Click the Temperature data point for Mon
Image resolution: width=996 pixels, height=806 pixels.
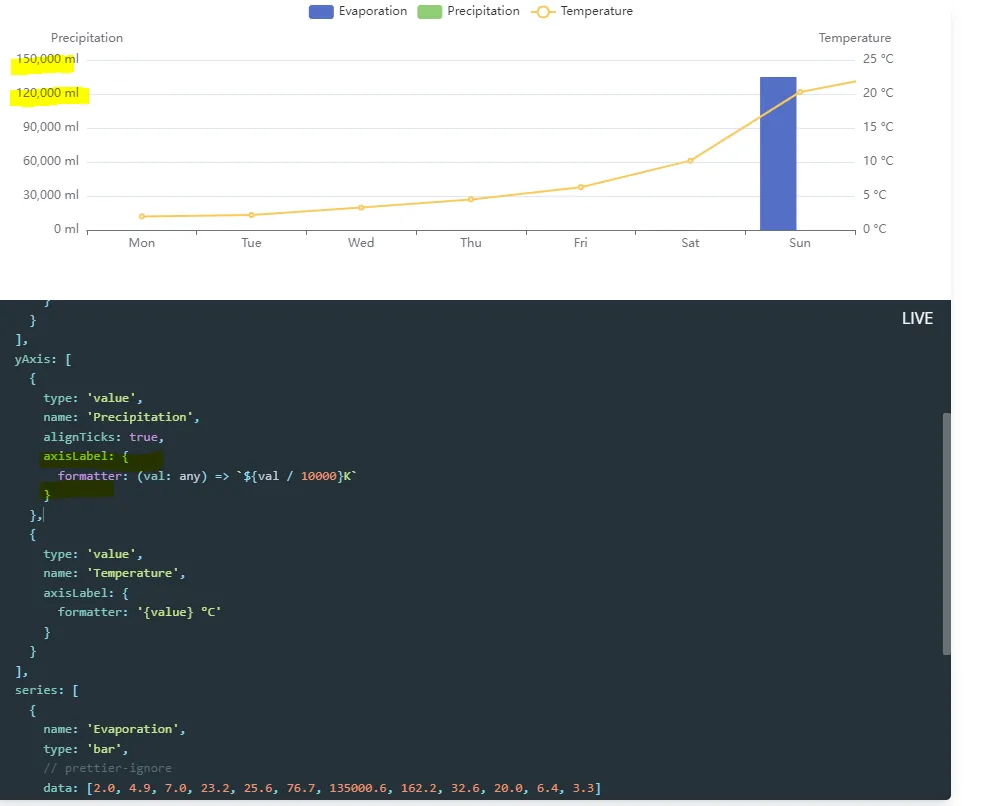point(142,217)
